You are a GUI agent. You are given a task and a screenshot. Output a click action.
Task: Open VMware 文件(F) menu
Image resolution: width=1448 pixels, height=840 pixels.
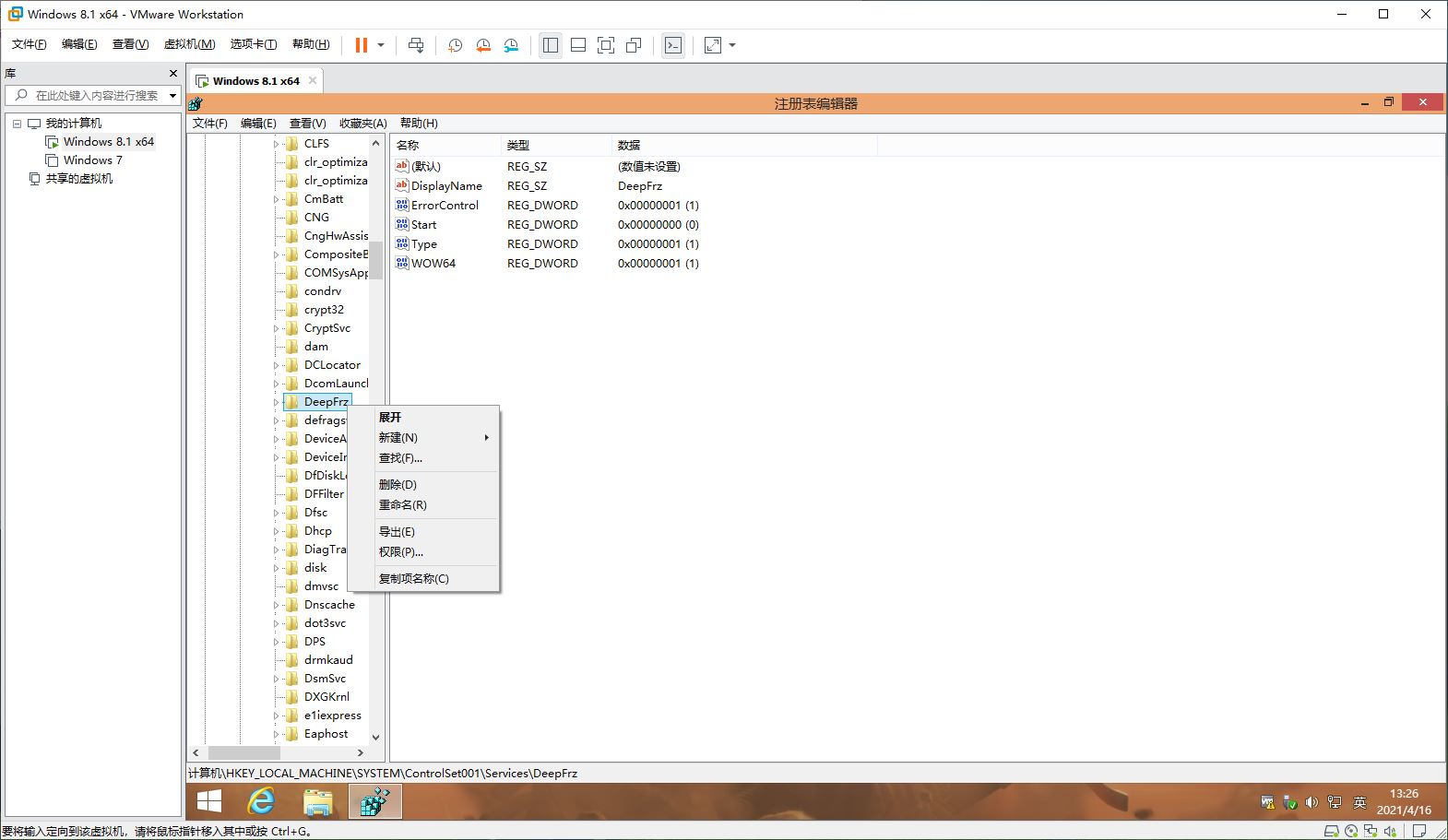click(29, 44)
